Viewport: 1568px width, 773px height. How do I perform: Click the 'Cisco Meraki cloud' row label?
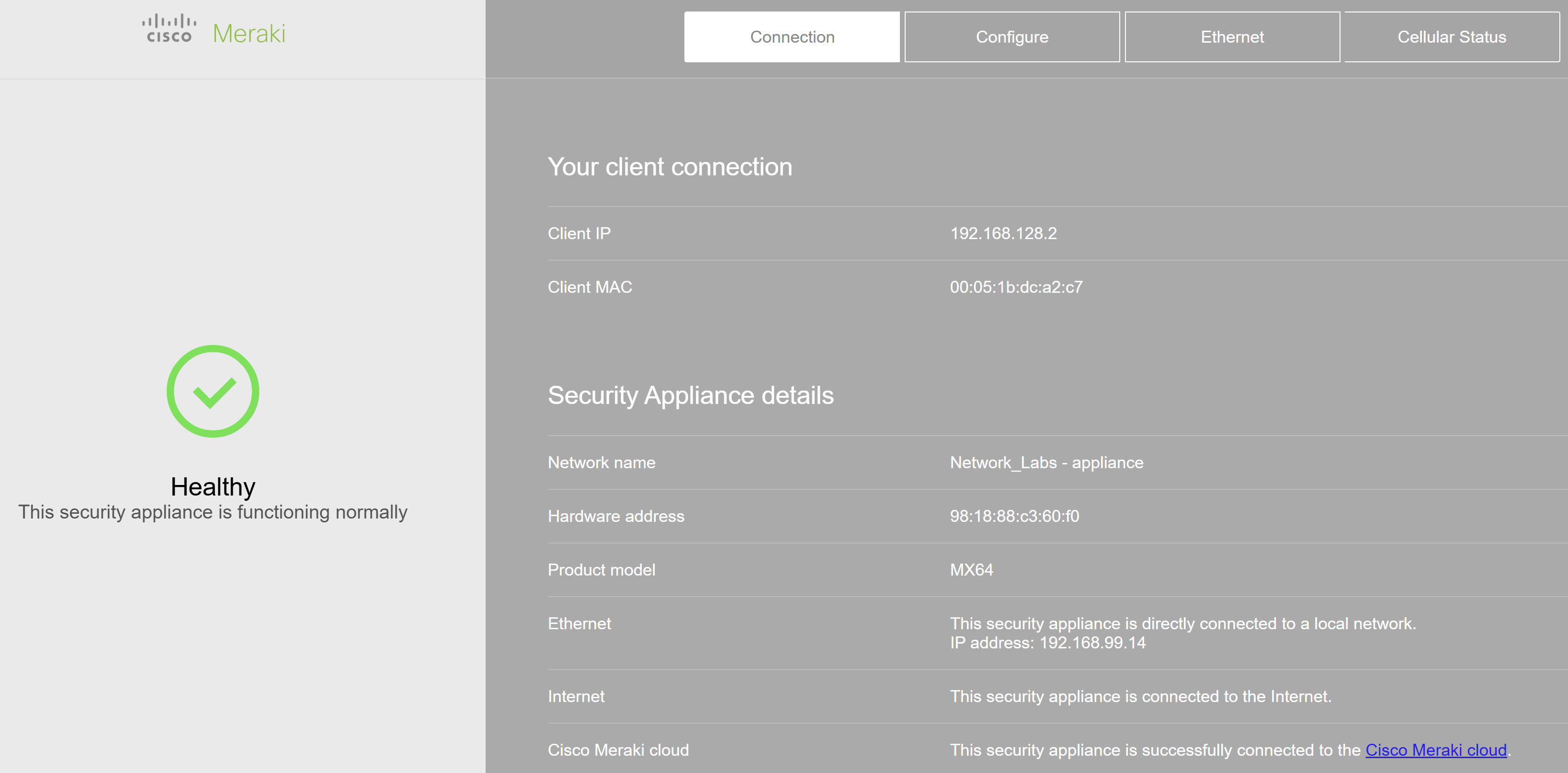(x=618, y=750)
